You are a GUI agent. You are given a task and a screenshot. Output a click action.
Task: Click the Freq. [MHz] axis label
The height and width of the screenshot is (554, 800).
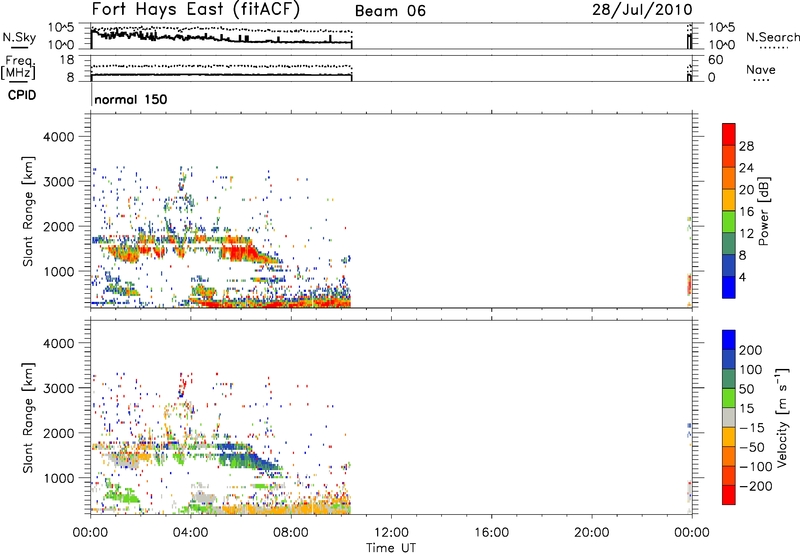[18, 68]
